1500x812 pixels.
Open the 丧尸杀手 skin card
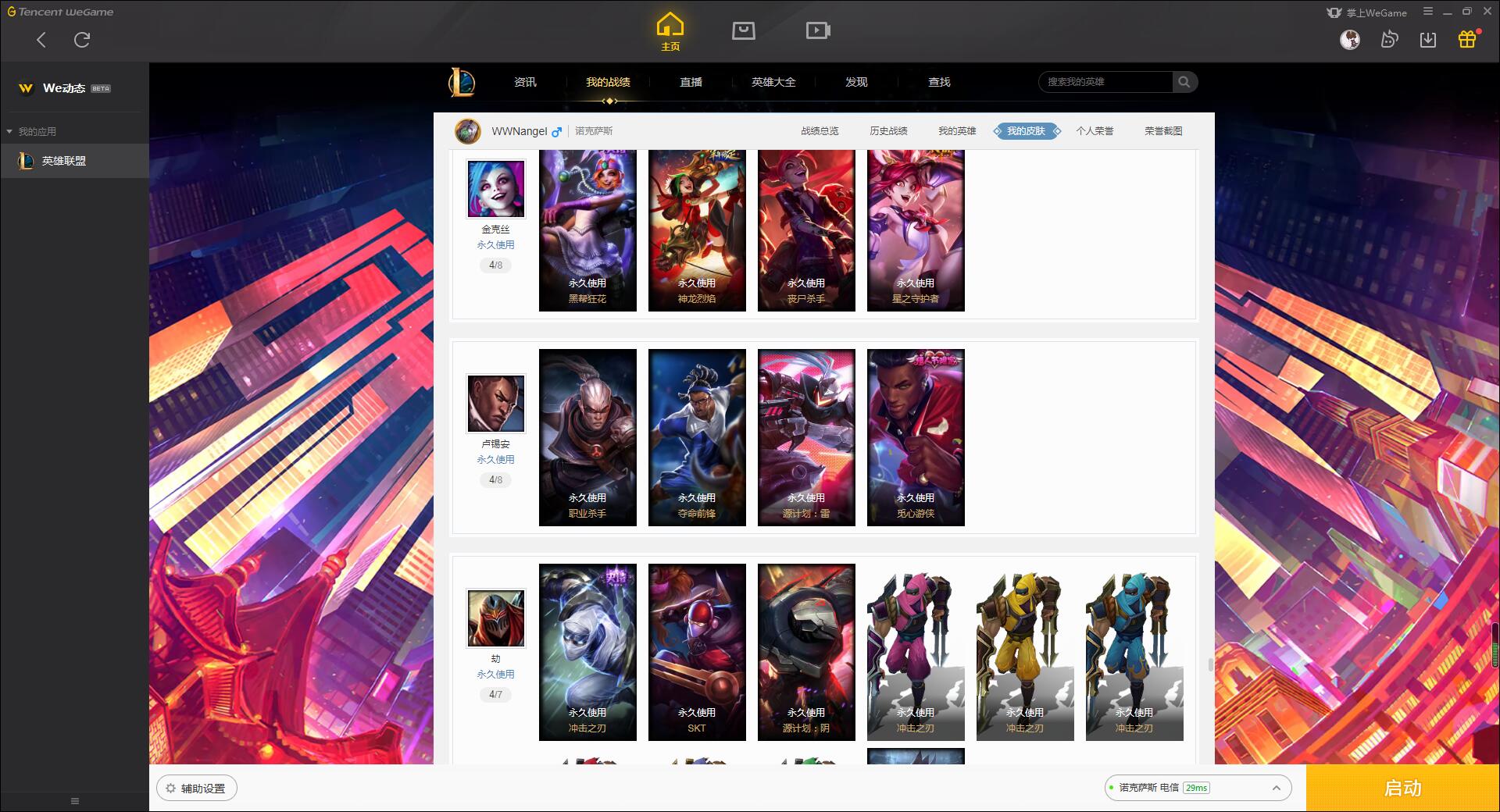[806, 231]
